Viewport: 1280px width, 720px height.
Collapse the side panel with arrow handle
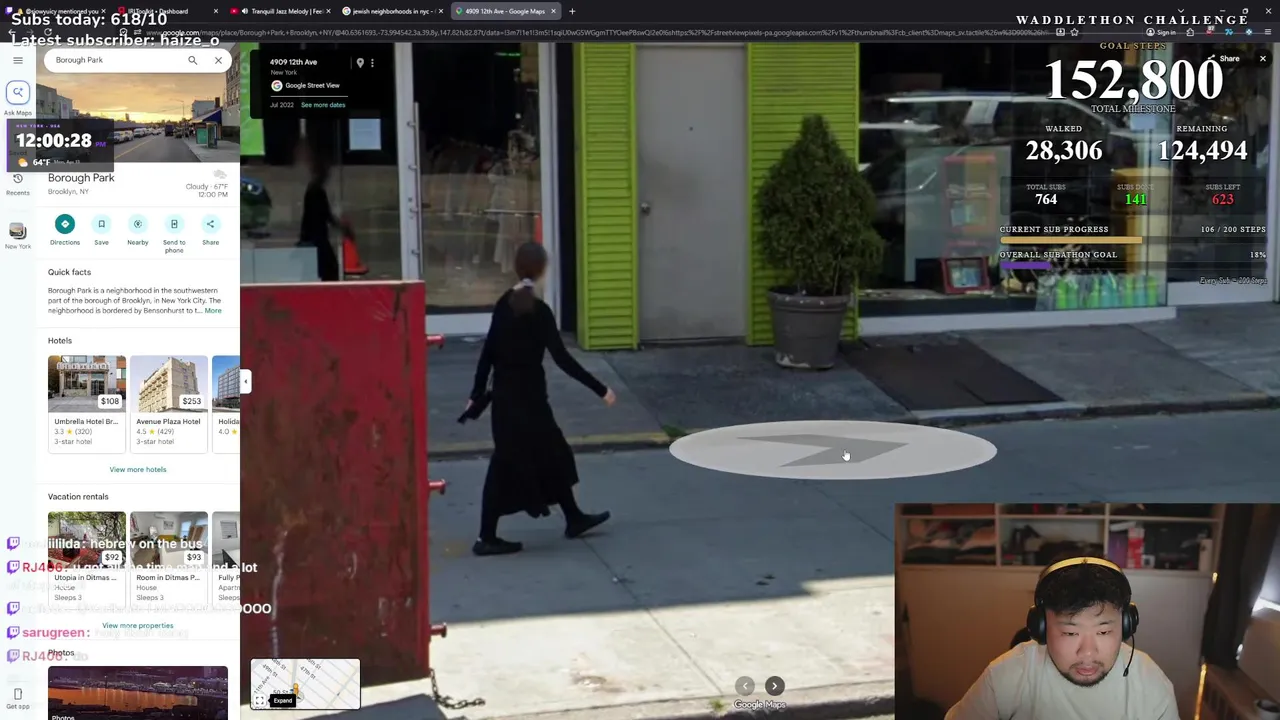[x=245, y=381]
